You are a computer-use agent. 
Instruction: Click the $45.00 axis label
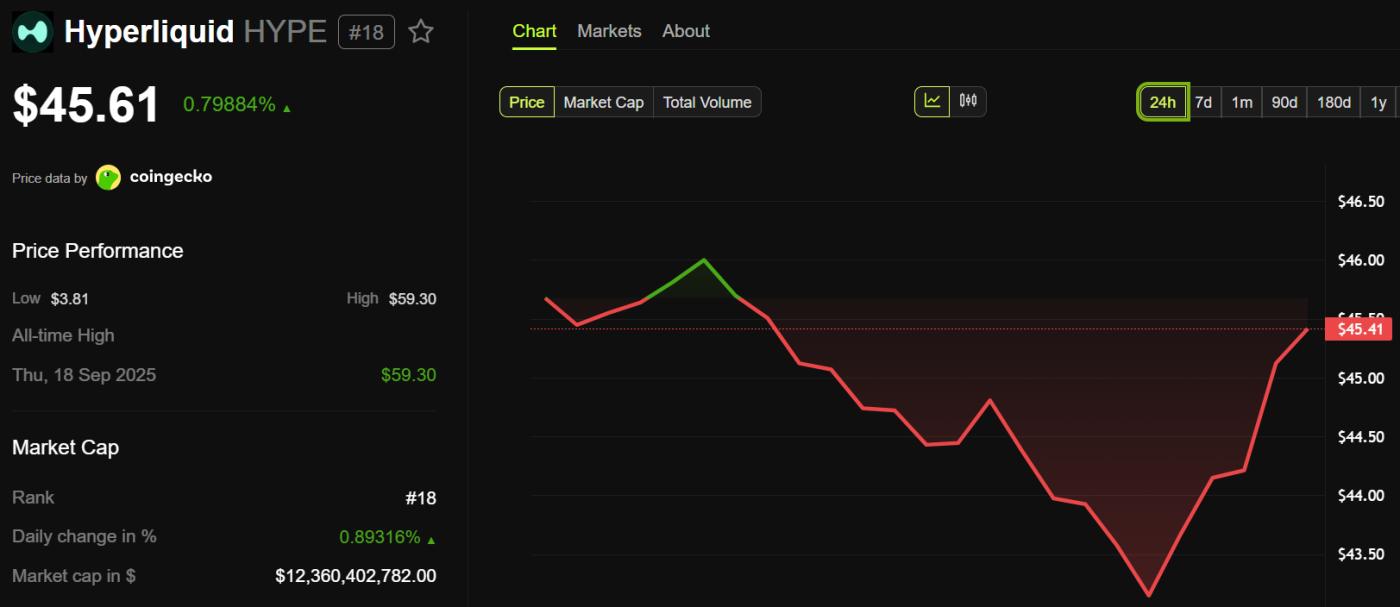1361,378
